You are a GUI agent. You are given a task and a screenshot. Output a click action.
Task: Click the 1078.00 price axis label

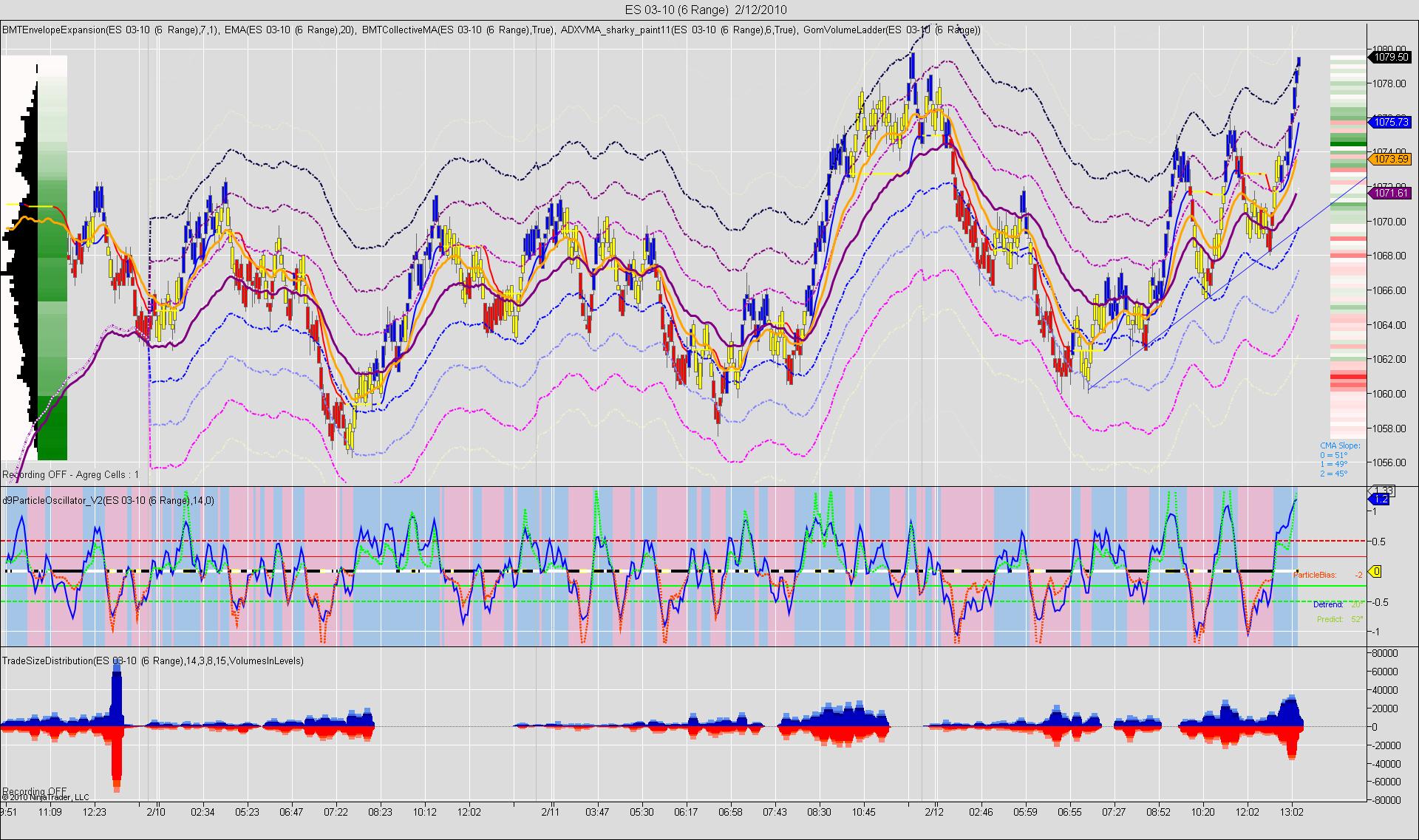point(1390,83)
